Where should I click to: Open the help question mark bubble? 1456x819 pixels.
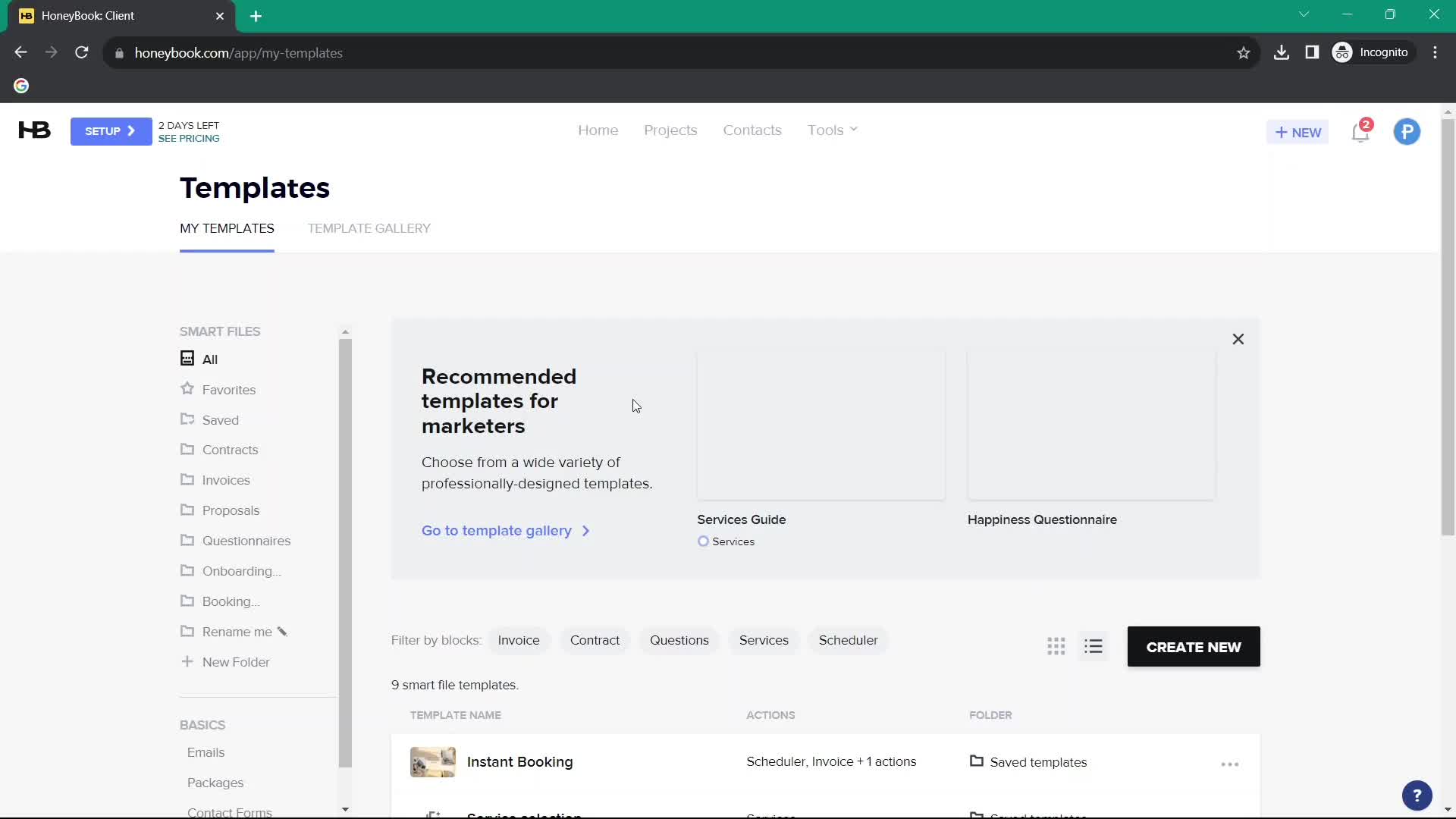1417,795
